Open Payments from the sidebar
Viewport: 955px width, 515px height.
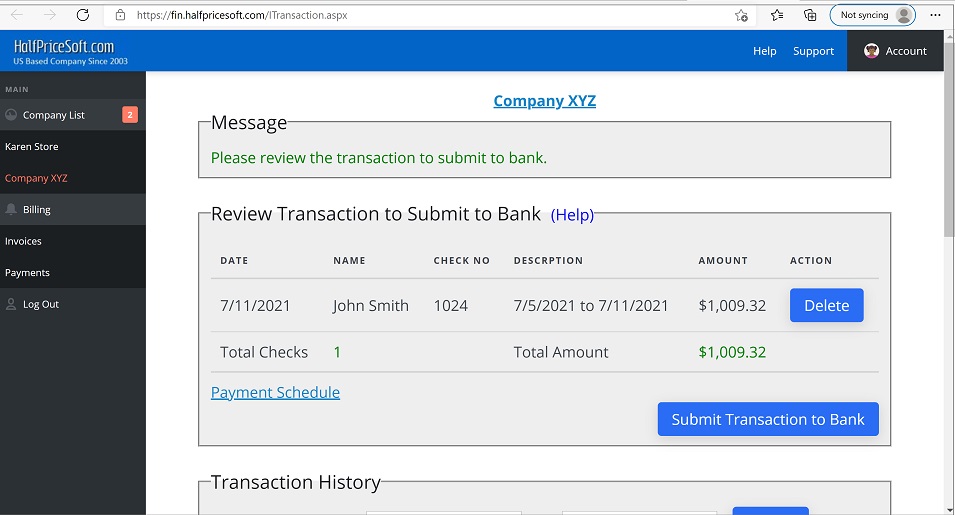[x=27, y=273]
